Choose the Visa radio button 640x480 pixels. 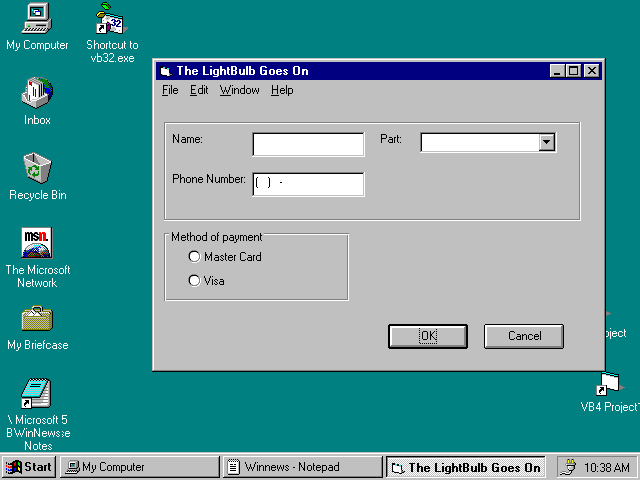pyautogui.click(x=195, y=281)
